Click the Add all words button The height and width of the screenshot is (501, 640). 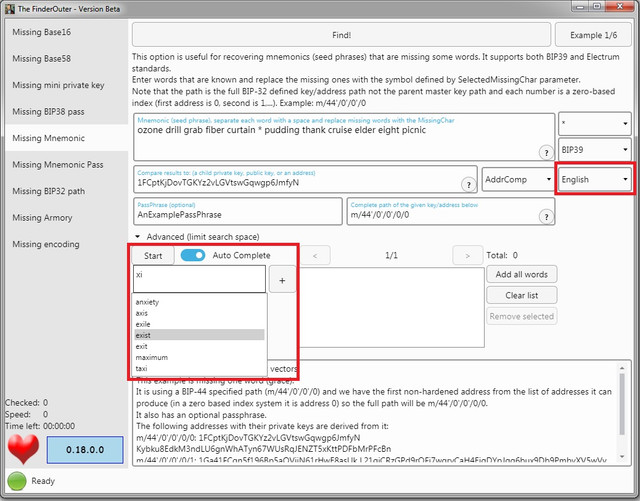[x=522, y=274]
